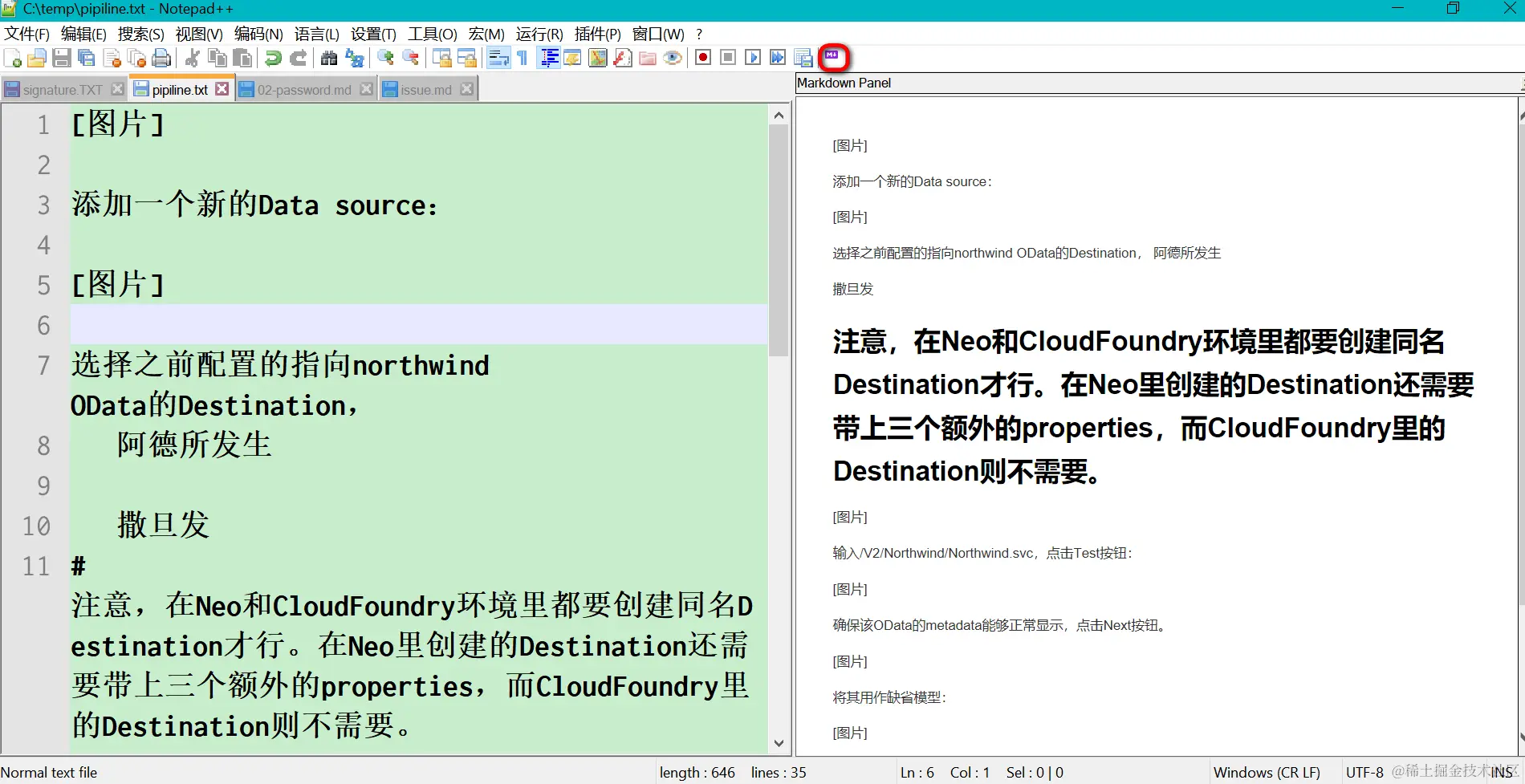Zoom out of the editor text
Screen dimensions: 1525x784
(410, 58)
